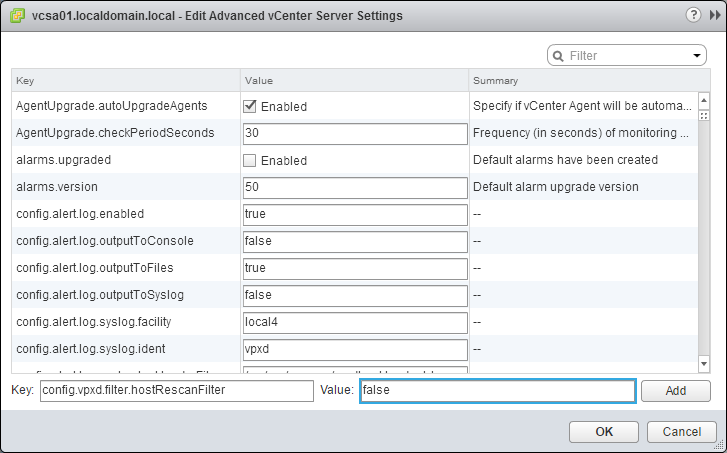Click the Add button

[x=676, y=391]
